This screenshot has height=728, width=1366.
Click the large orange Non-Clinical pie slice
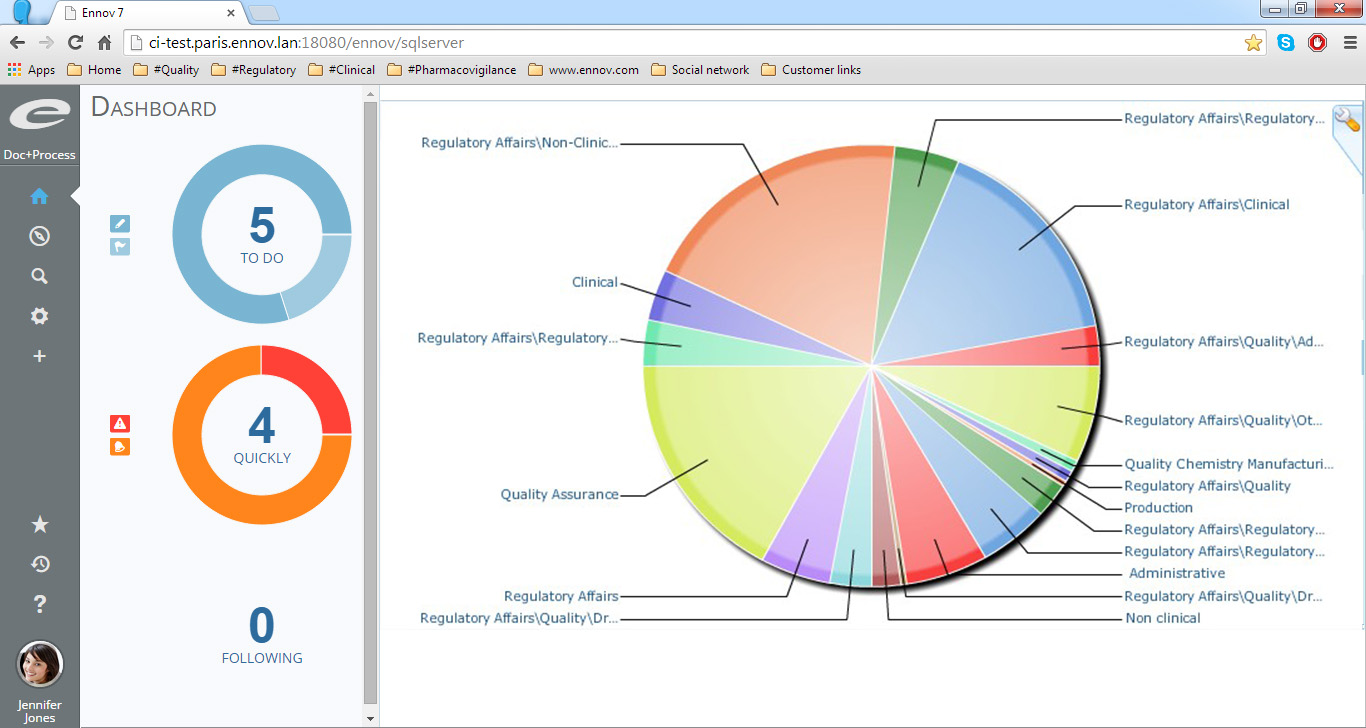pyautogui.click(x=790, y=240)
